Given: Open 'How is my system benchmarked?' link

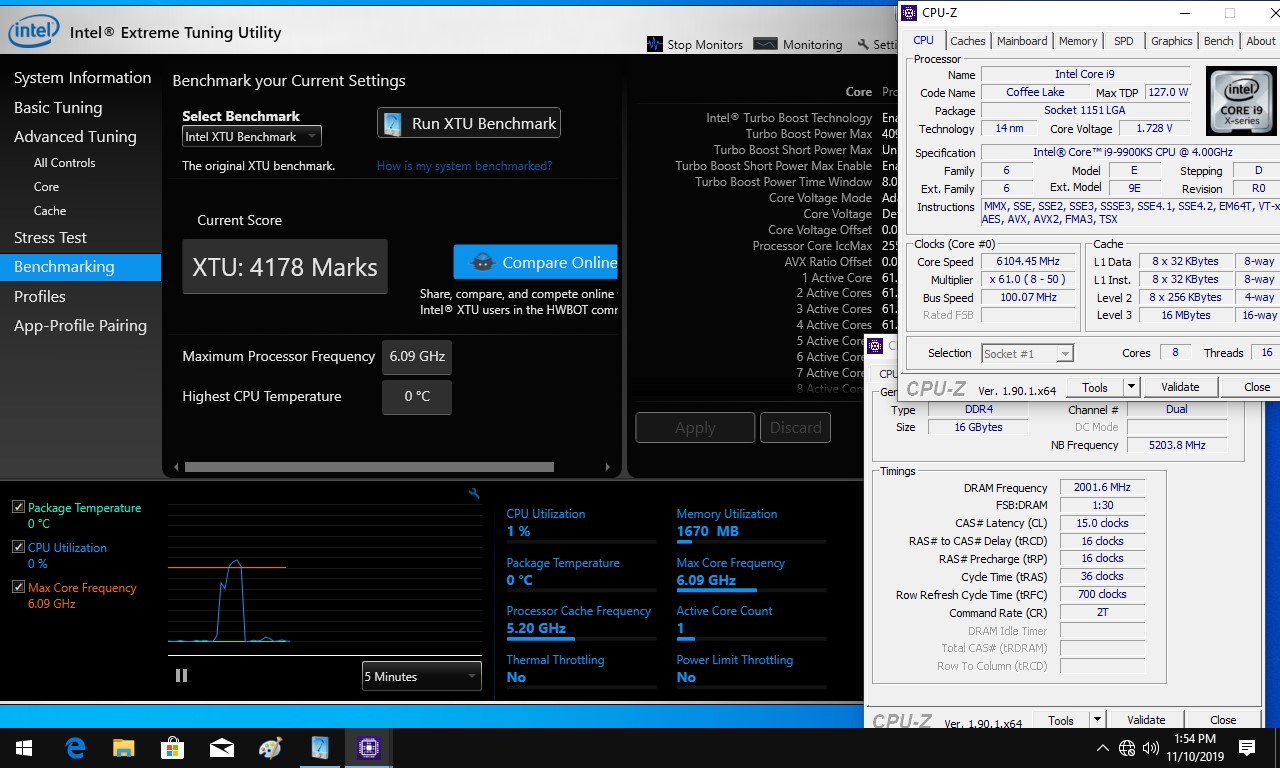Looking at the screenshot, I should [x=464, y=166].
